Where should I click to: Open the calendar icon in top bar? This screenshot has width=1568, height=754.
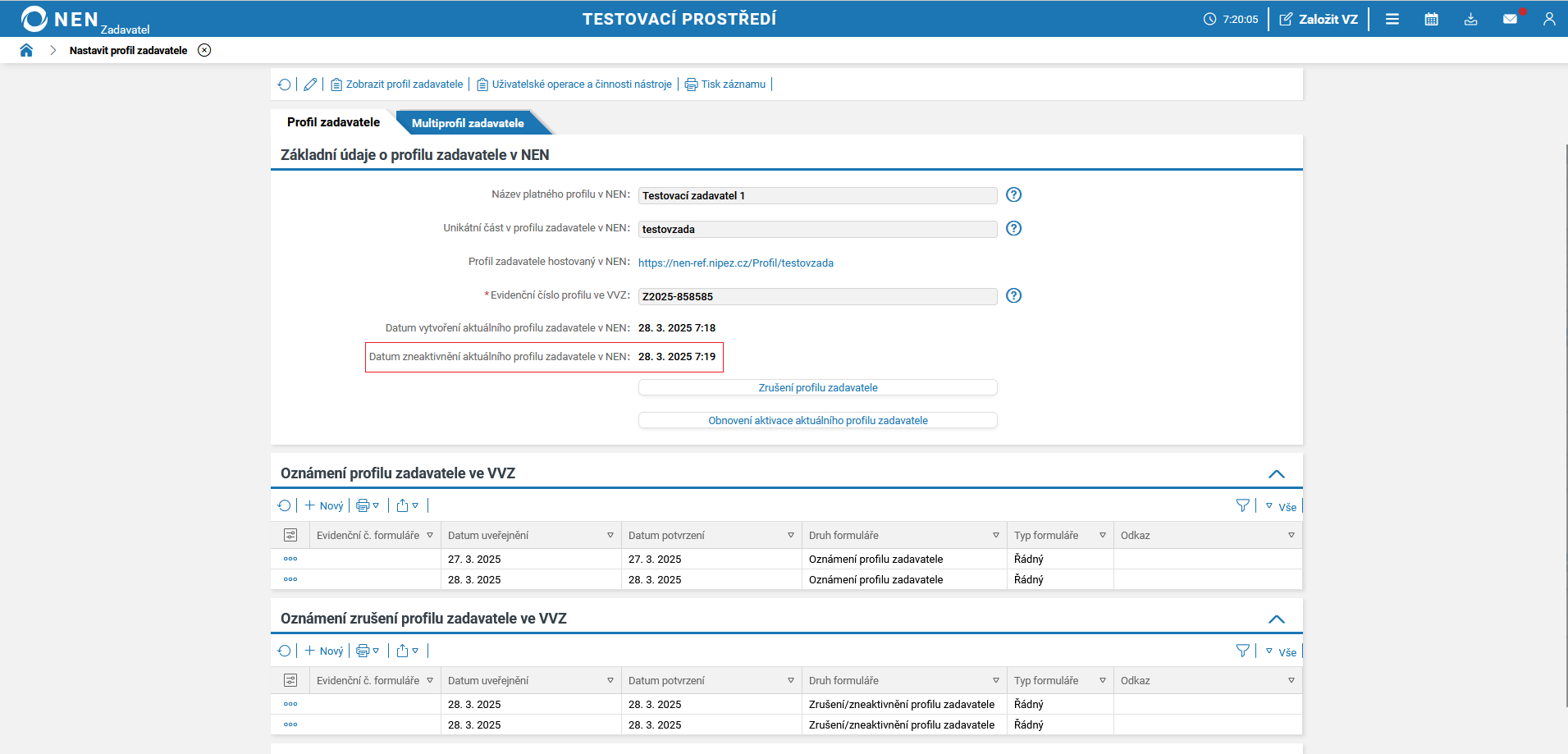[1431, 19]
